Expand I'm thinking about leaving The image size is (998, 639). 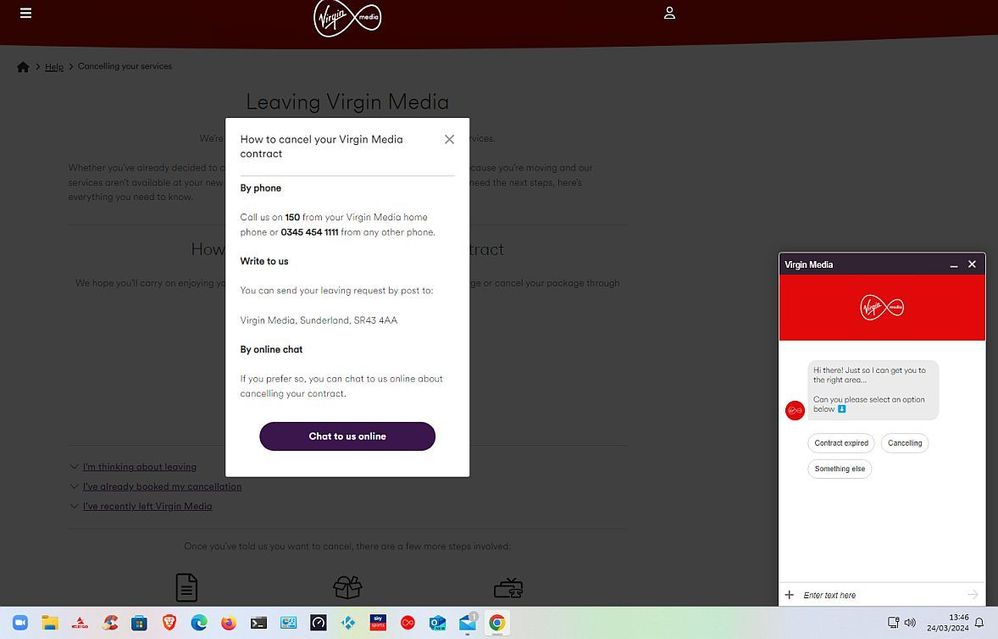[x=139, y=467]
